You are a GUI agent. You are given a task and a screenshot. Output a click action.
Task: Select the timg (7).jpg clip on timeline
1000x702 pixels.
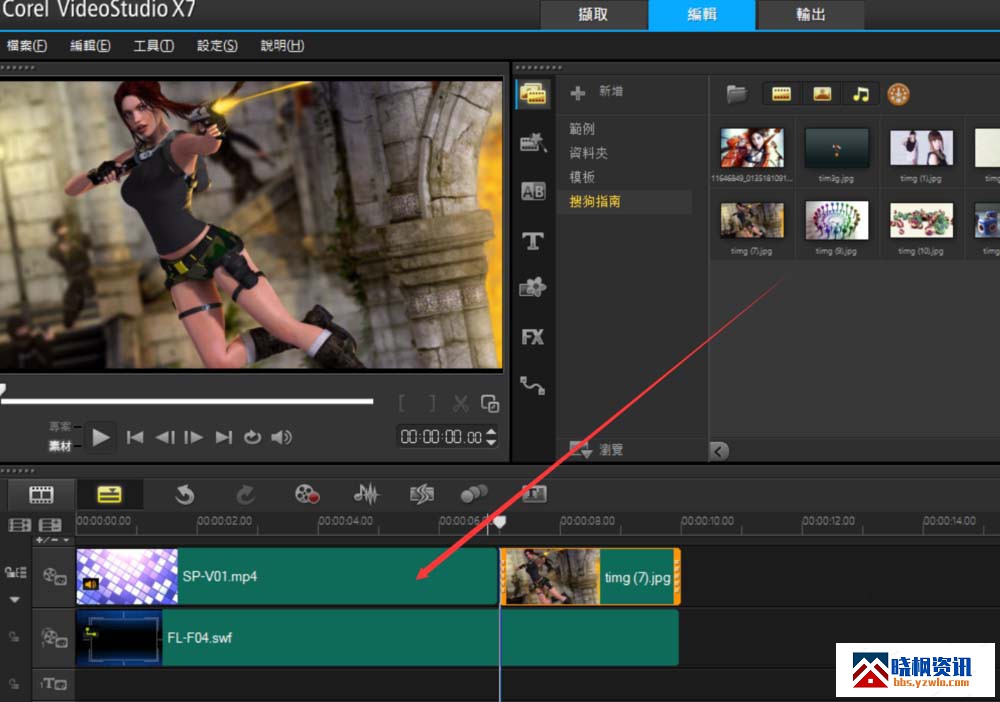(x=590, y=576)
